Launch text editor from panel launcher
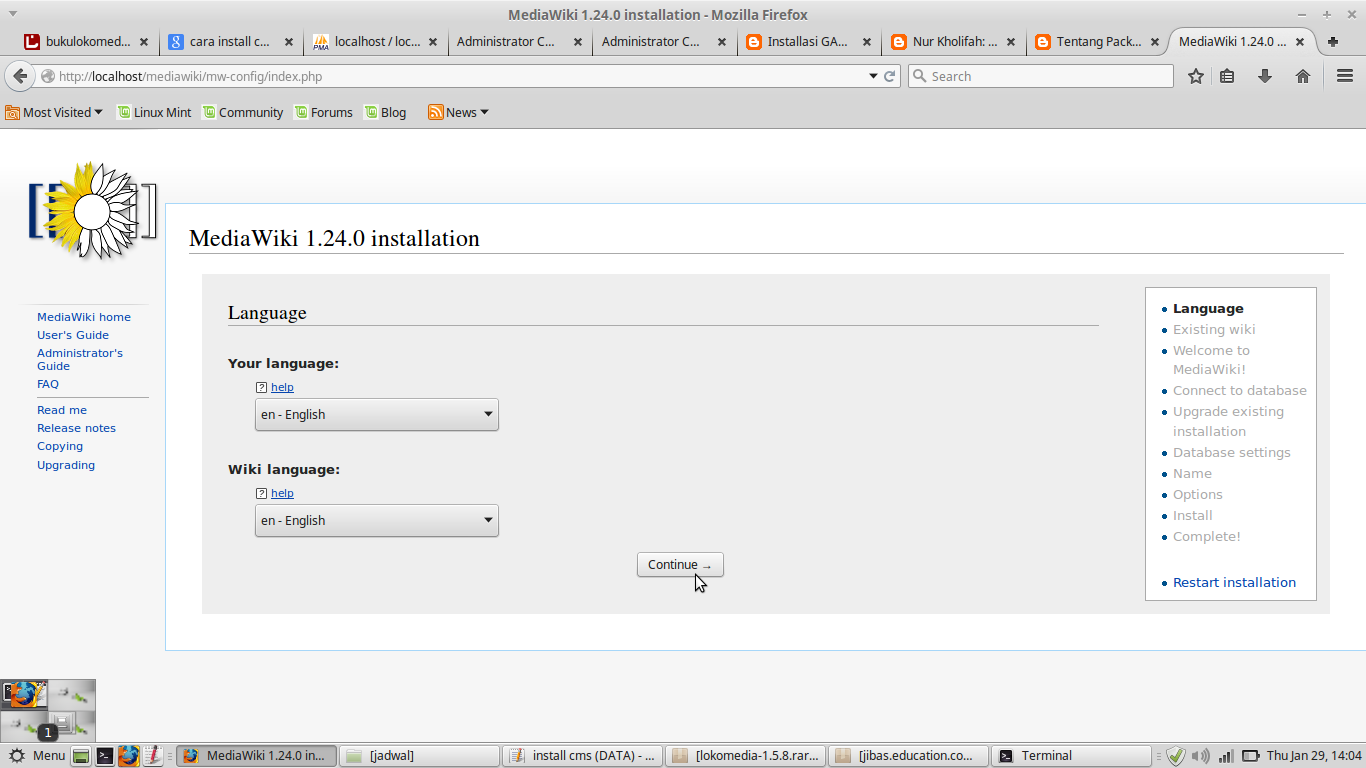Screen dimensions: 1366x768 (152, 756)
